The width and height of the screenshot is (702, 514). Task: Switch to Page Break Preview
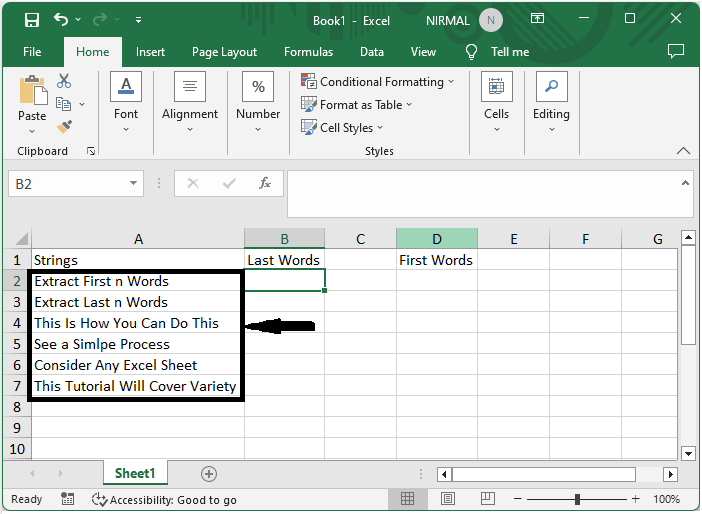(487, 499)
